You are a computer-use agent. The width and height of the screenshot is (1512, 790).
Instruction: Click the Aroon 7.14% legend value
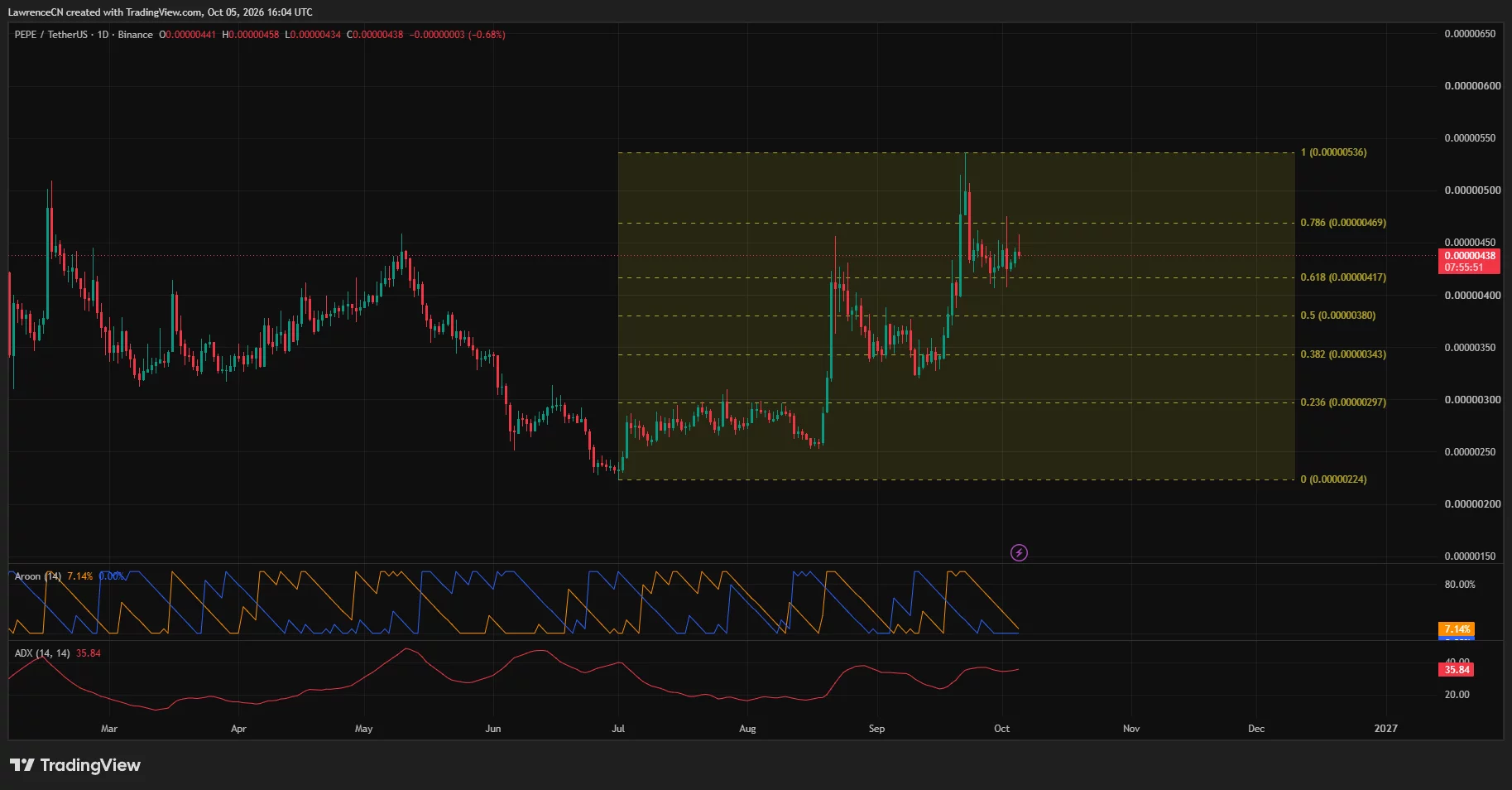(x=80, y=576)
